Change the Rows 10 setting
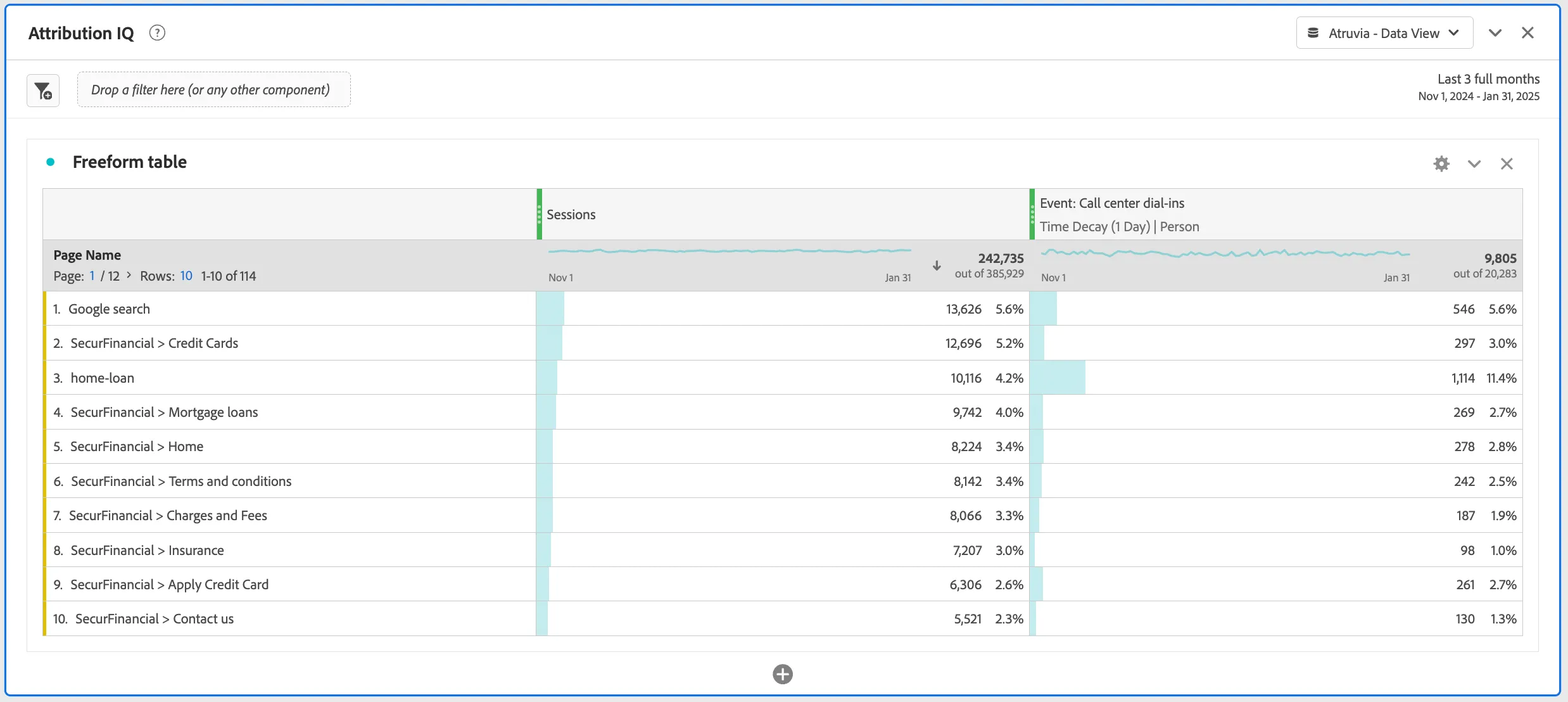The width and height of the screenshot is (1568, 702). coord(186,276)
